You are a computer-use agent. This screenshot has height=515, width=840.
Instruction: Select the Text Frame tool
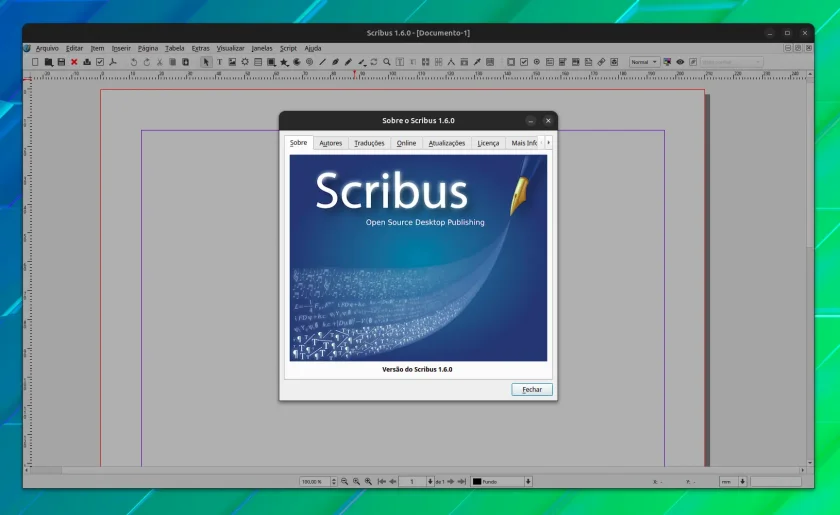click(219, 62)
